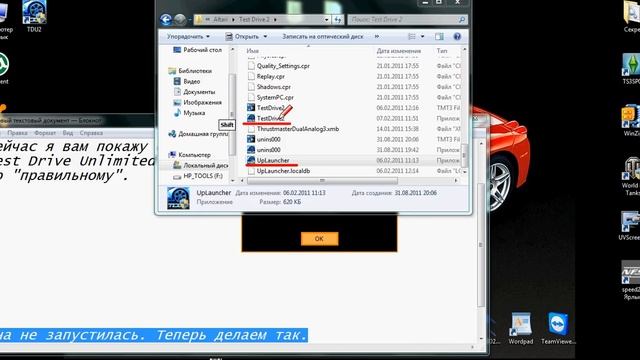Screen dimensions: 640x360
Task: Sort by the Тип column header
Action: 442,51
